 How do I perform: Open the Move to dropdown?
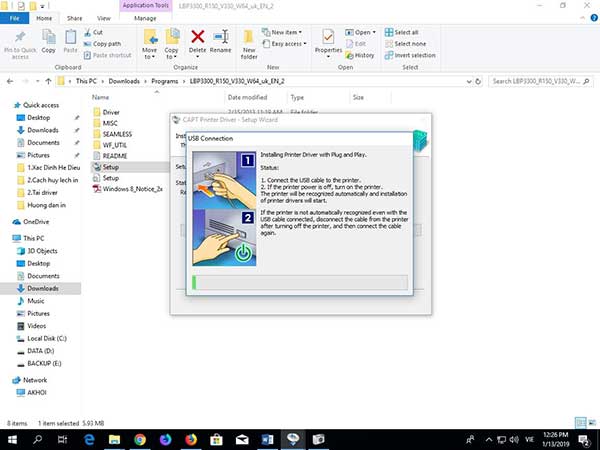149,44
